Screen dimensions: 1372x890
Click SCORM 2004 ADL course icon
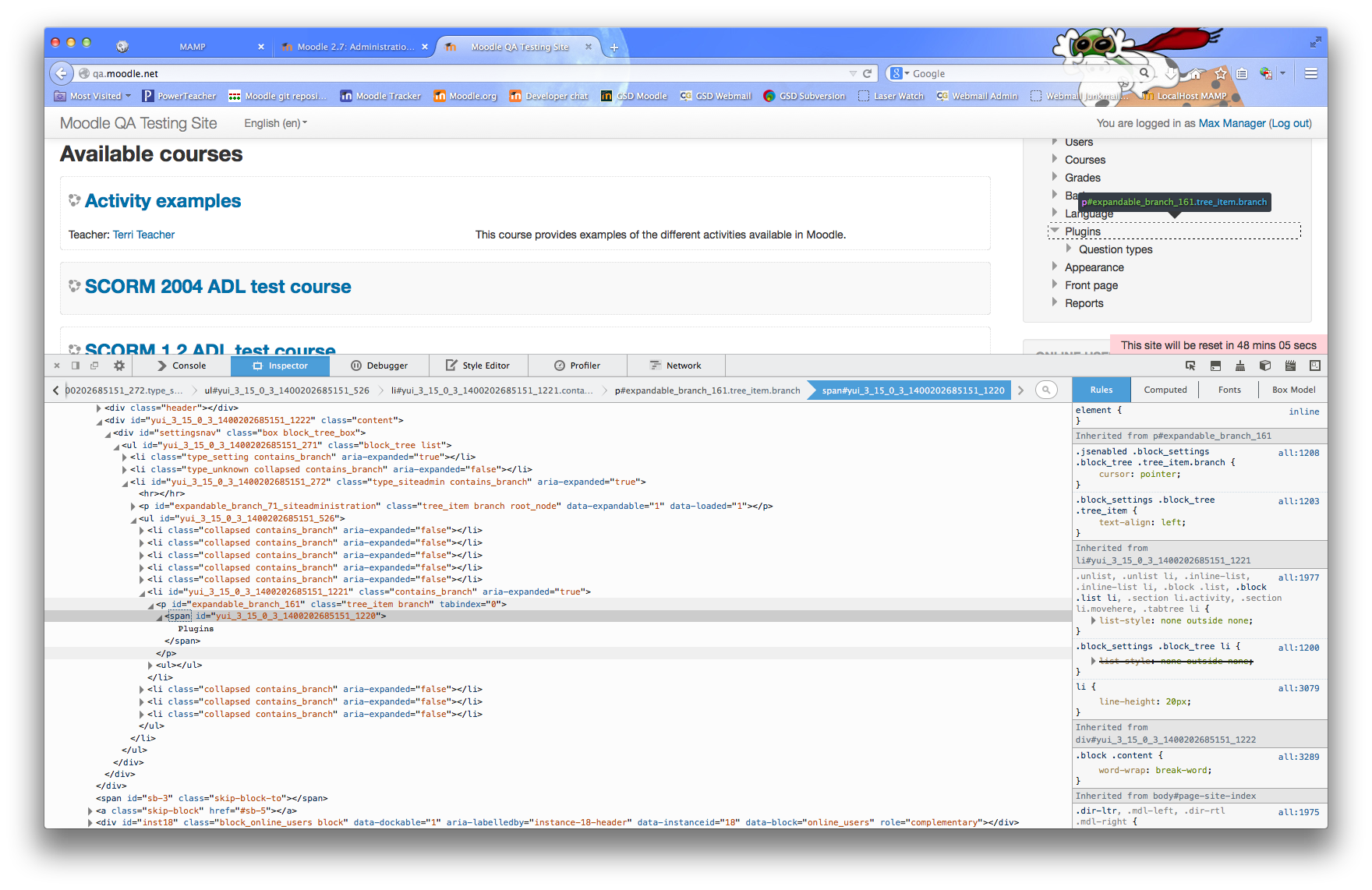click(75, 286)
